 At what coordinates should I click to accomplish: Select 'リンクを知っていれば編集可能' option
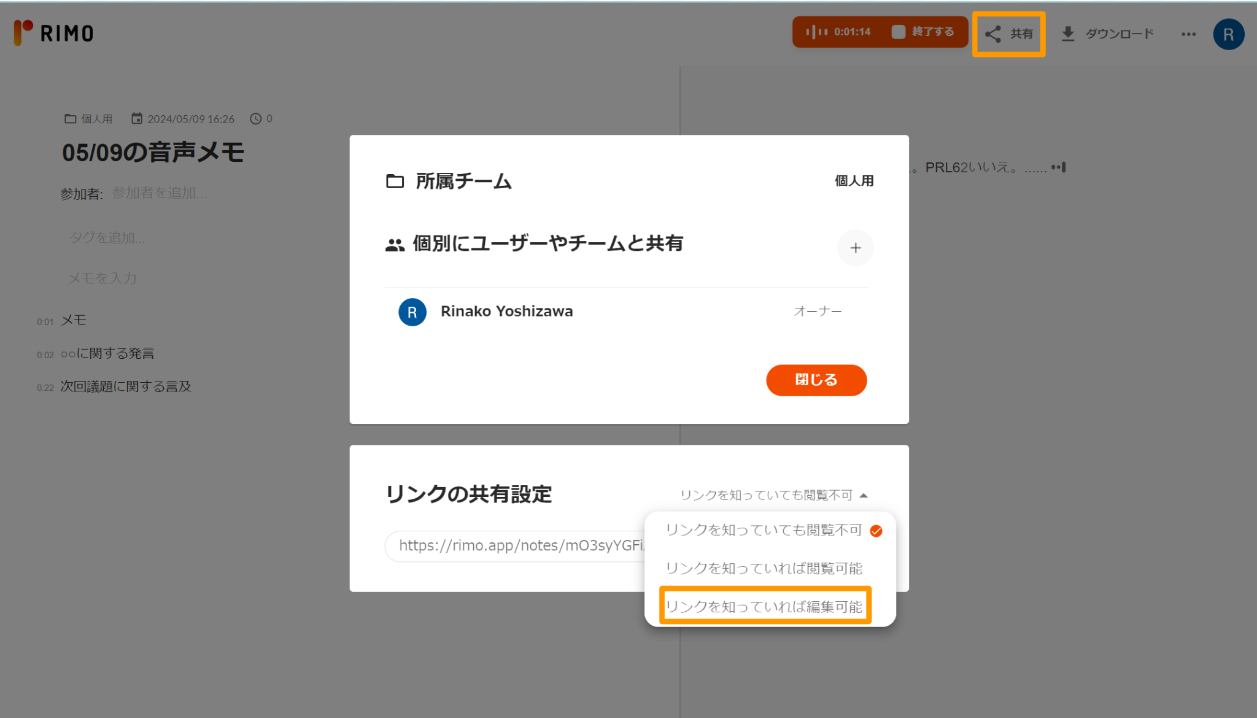tap(764, 606)
